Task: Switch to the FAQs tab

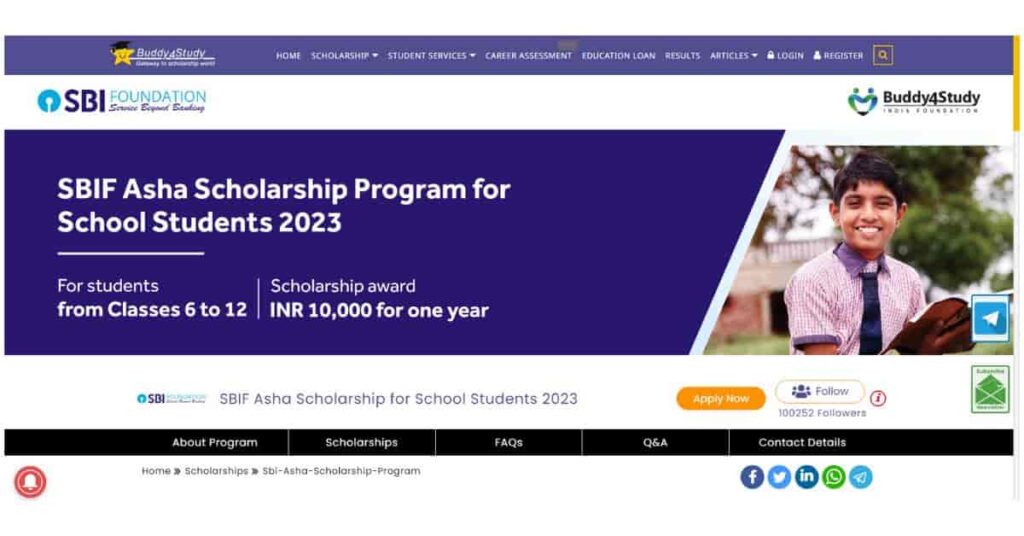Action: (x=509, y=443)
